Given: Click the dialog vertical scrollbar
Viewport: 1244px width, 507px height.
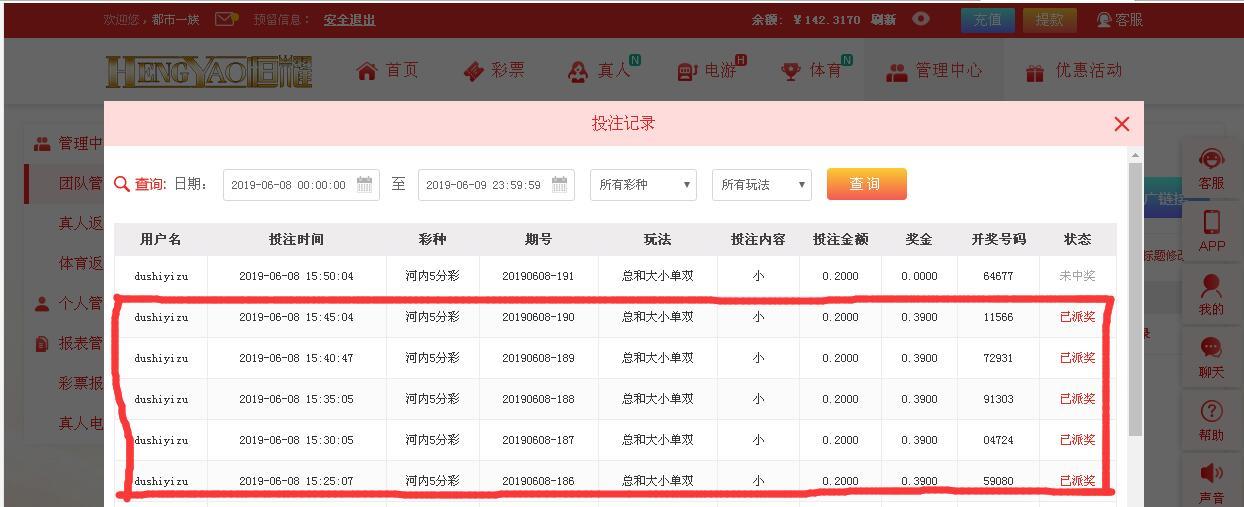Looking at the screenshot, I should [1135, 298].
